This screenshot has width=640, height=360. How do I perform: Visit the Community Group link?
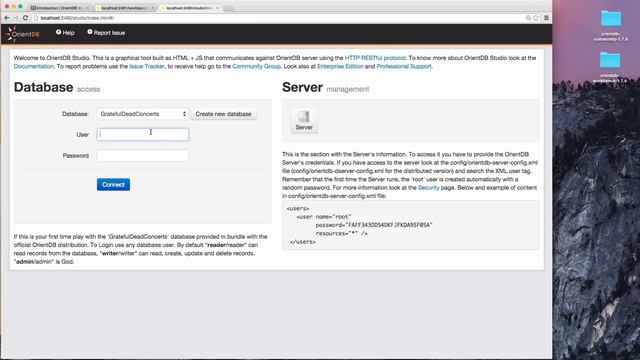click(256, 66)
